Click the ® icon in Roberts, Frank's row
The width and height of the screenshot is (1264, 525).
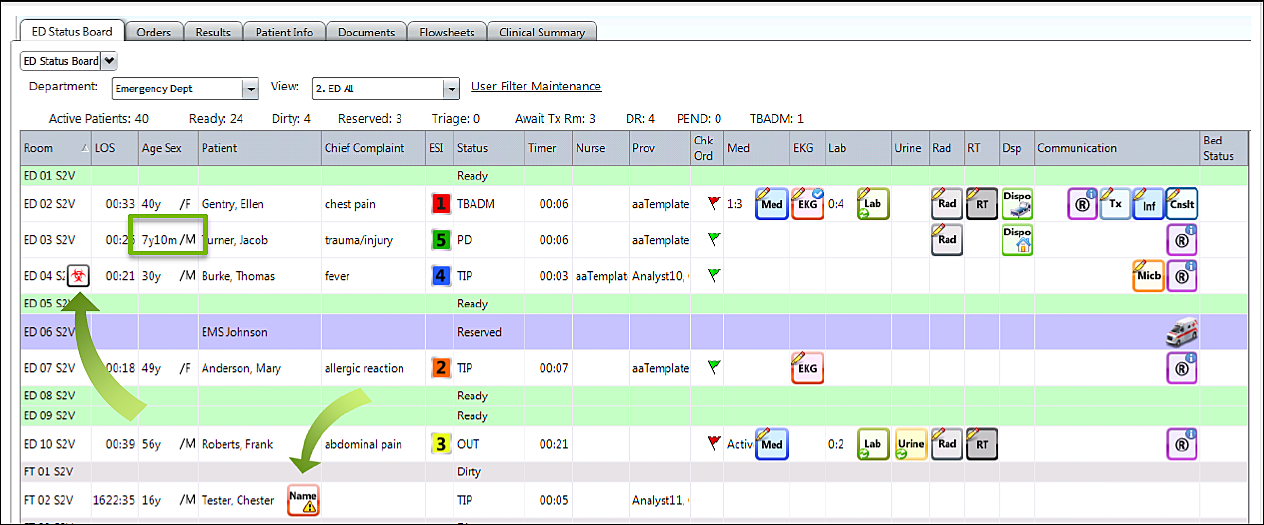click(1182, 444)
